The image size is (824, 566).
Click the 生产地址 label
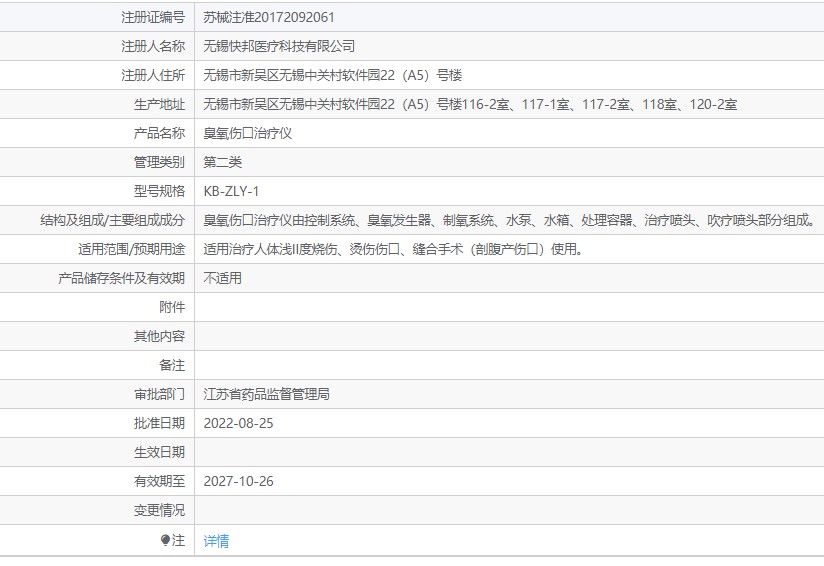(159, 104)
